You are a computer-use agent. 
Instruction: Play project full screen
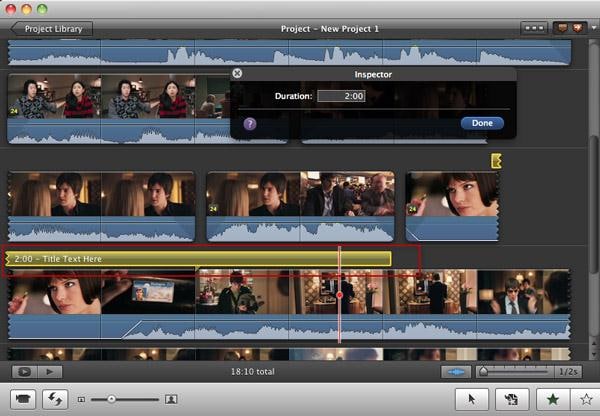pyautogui.click(x=24, y=372)
